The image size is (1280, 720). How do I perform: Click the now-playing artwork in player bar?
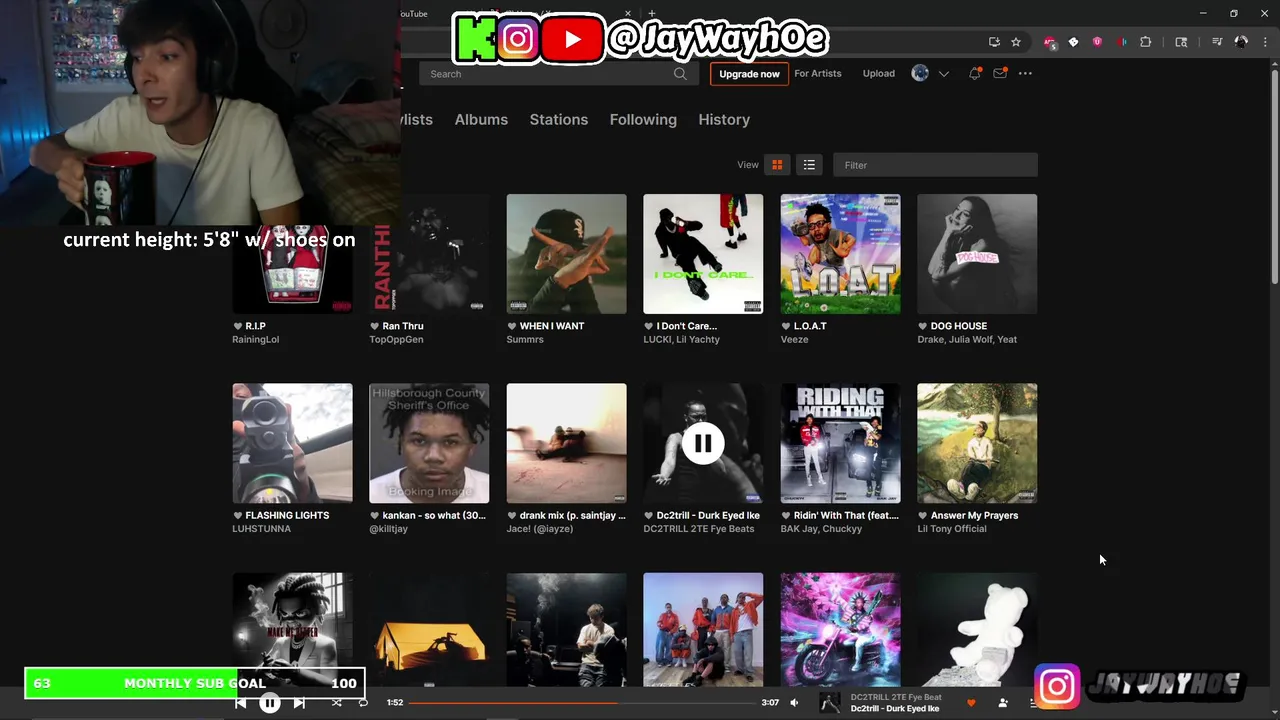click(830, 703)
